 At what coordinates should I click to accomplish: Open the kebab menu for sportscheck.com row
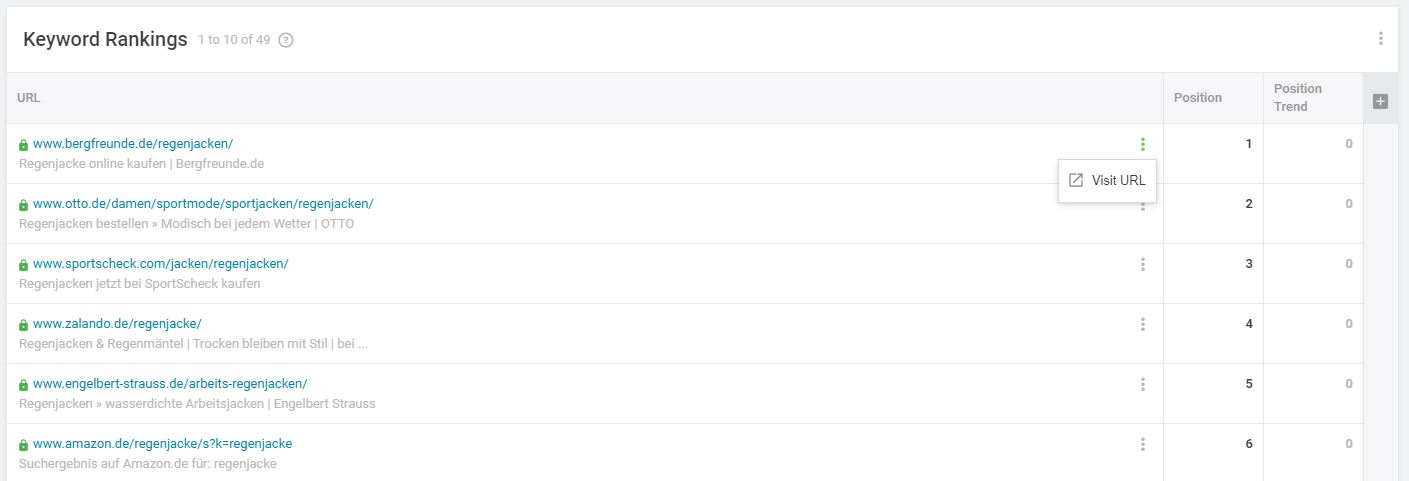click(x=1142, y=264)
